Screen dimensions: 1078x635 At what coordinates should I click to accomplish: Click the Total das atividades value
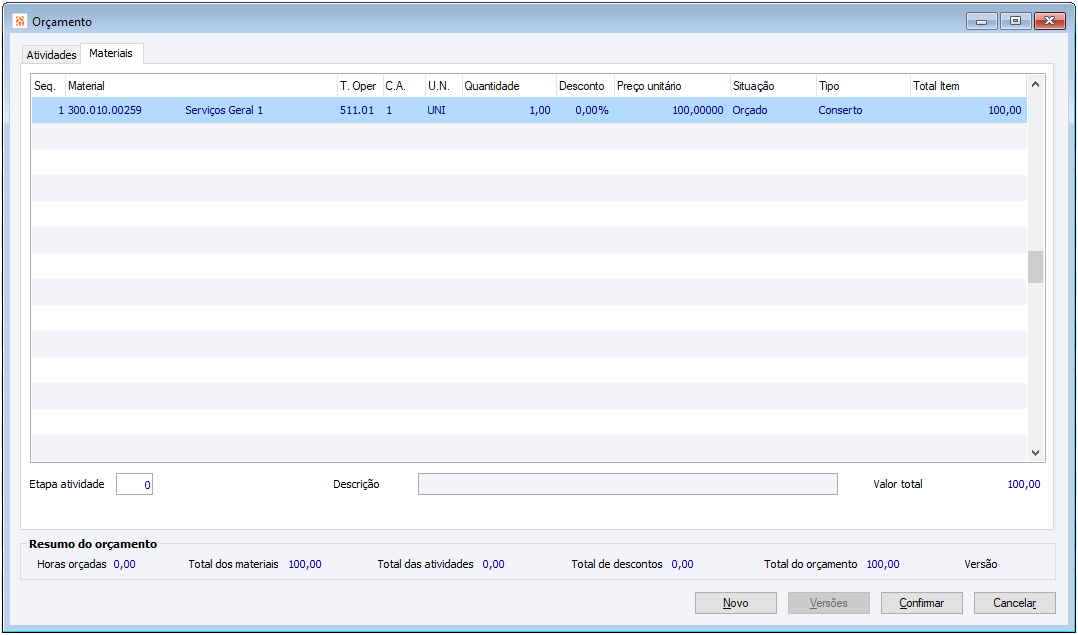click(x=494, y=564)
